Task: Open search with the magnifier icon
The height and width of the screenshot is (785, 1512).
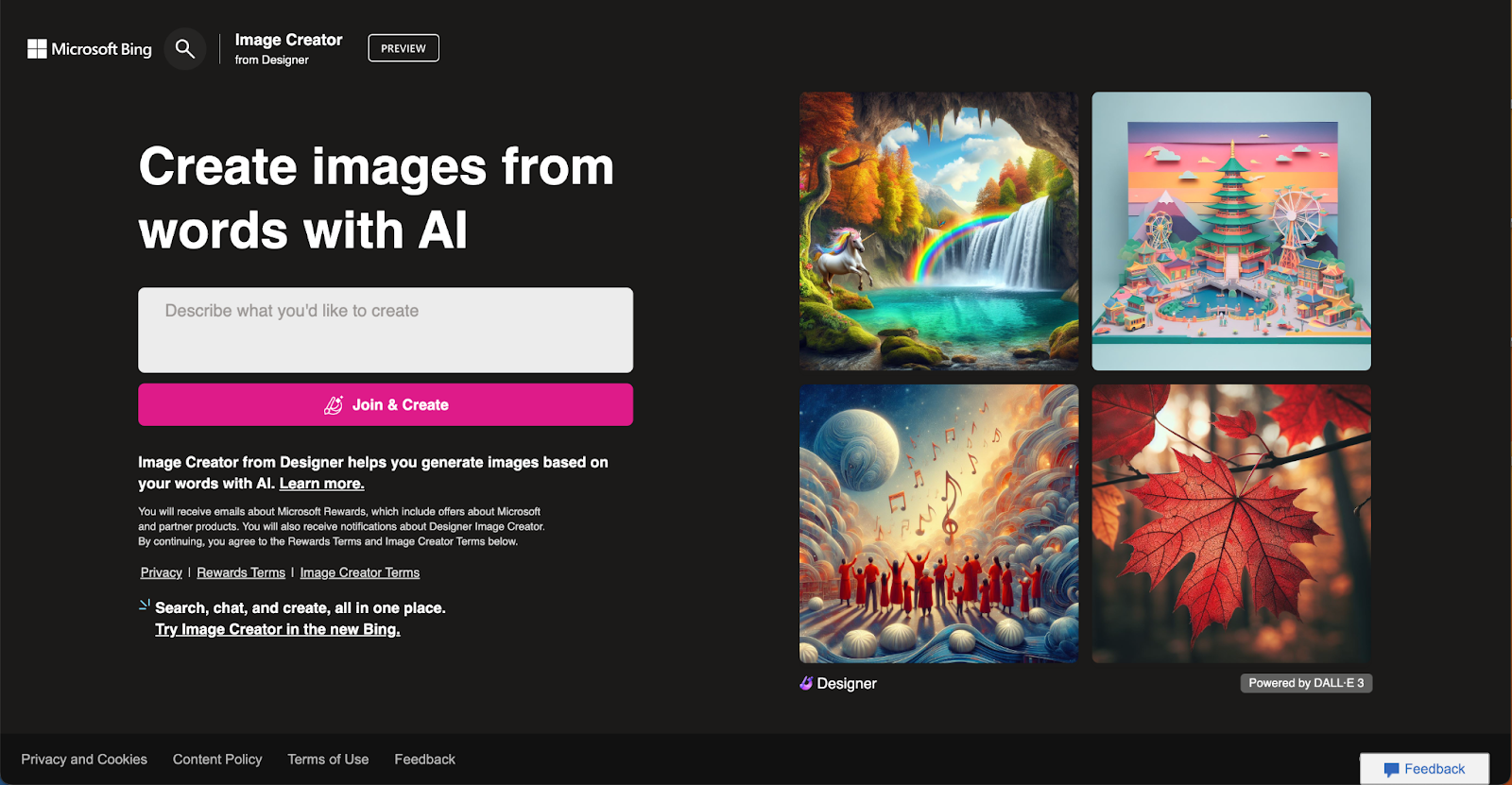Action: pos(185,48)
